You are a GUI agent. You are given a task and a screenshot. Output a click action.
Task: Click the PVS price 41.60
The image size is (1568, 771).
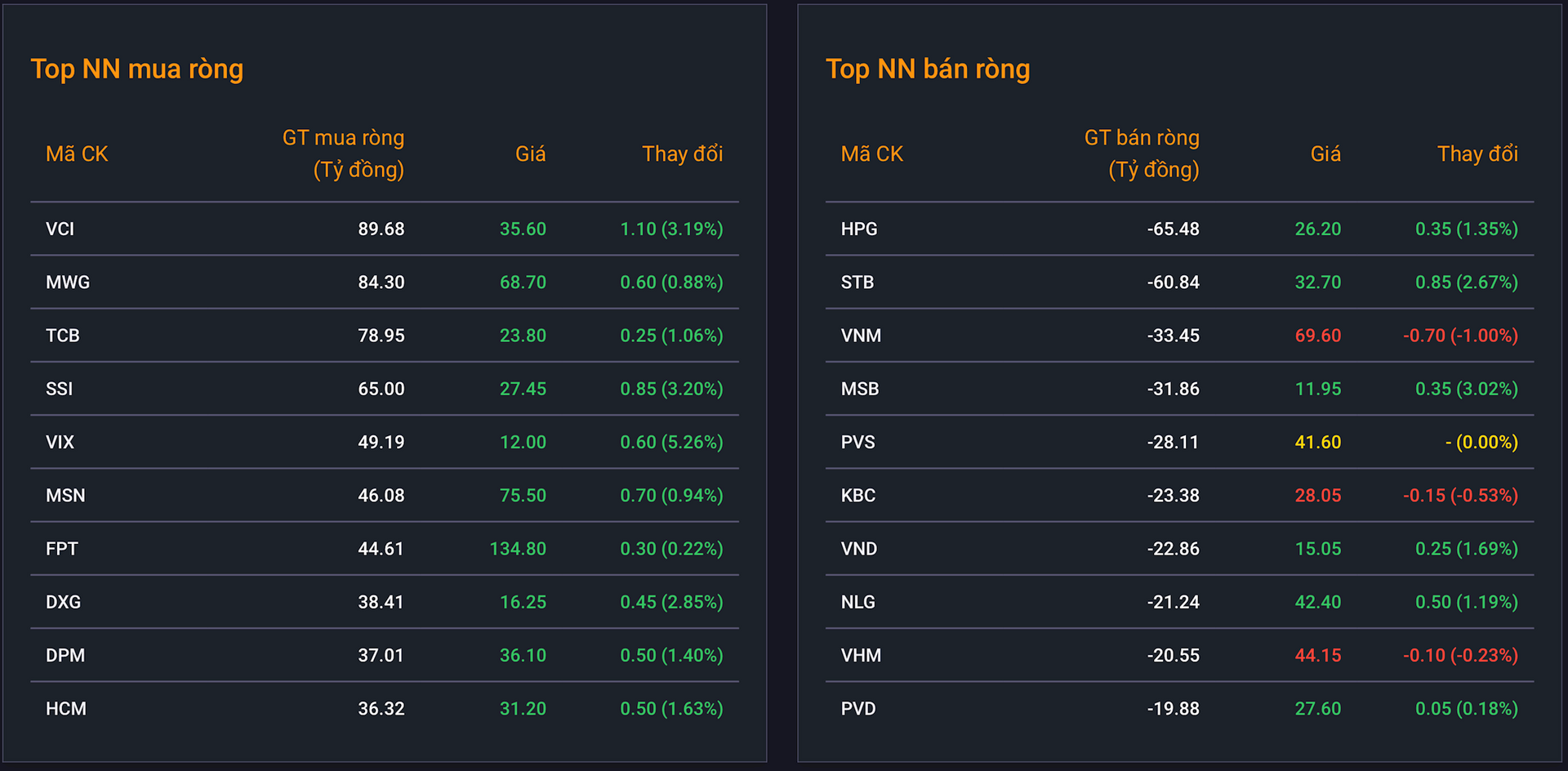click(1318, 442)
